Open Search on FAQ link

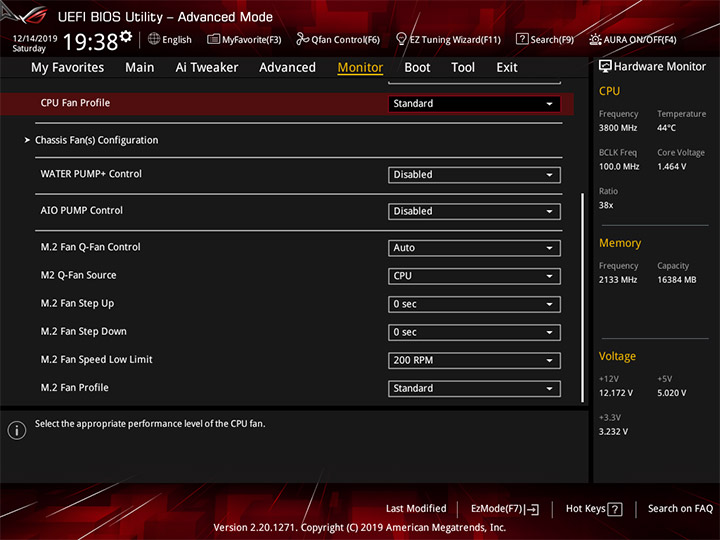pos(680,508)
